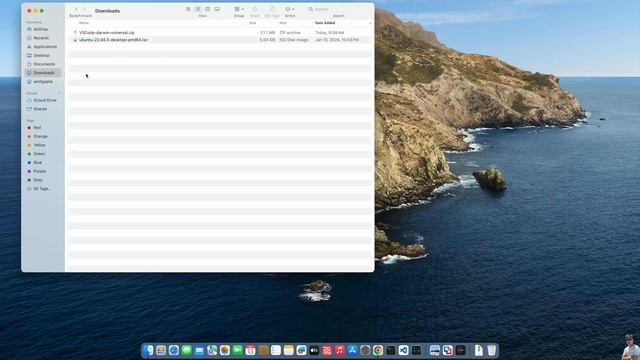Open the Action menu dropdown
Image resolution: width=640 pixels, height=360 pixels.
pos(290,9)
